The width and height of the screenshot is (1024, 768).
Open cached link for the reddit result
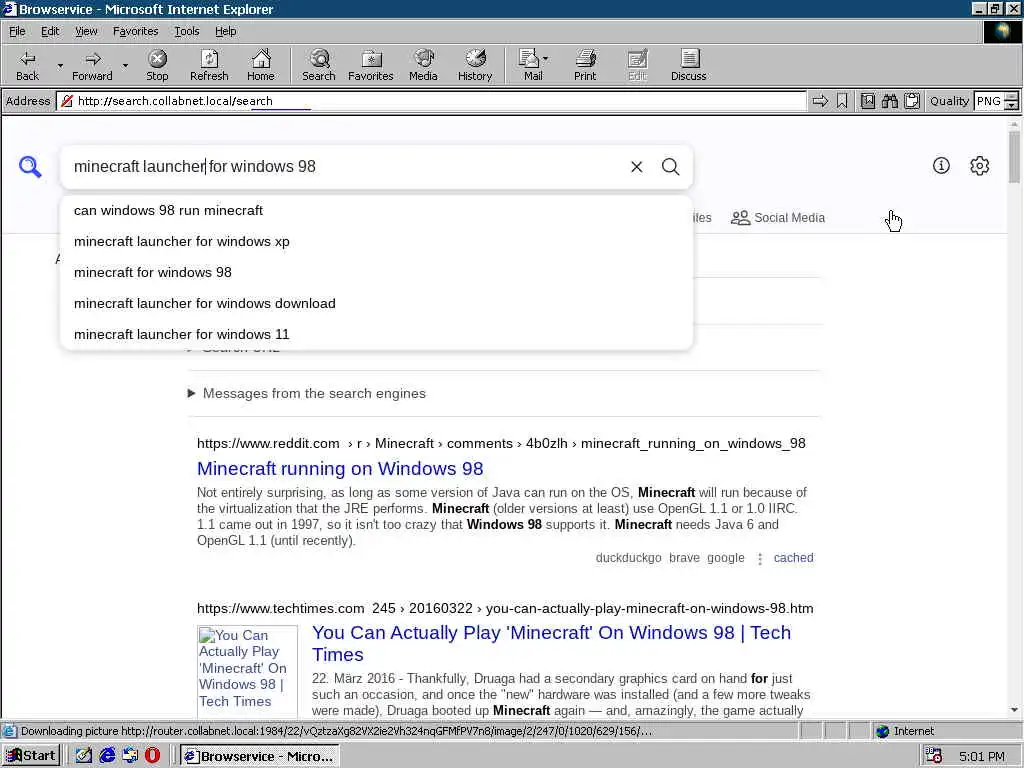click(793, 558)
